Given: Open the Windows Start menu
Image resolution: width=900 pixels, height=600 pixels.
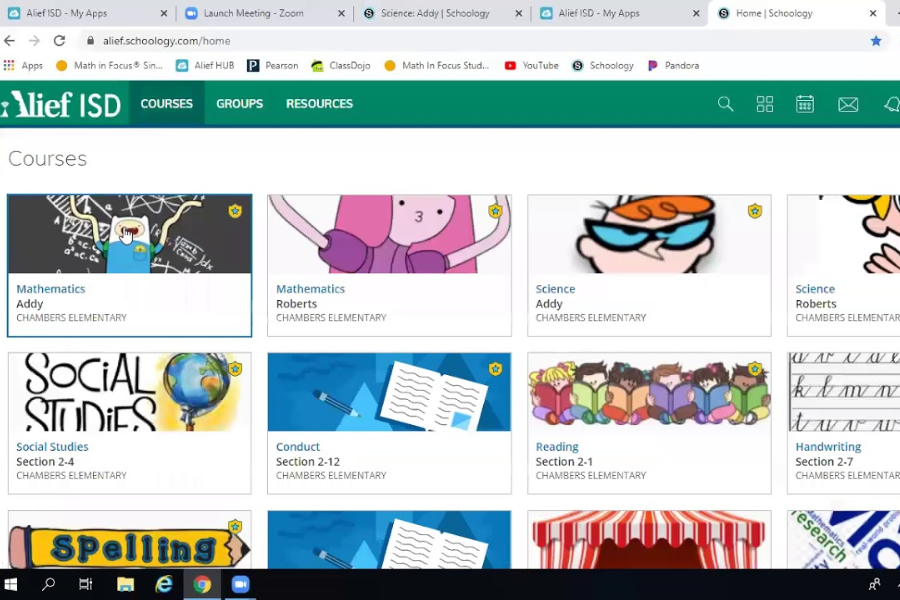Looking at the screenshot, I should tap(10, 584).
